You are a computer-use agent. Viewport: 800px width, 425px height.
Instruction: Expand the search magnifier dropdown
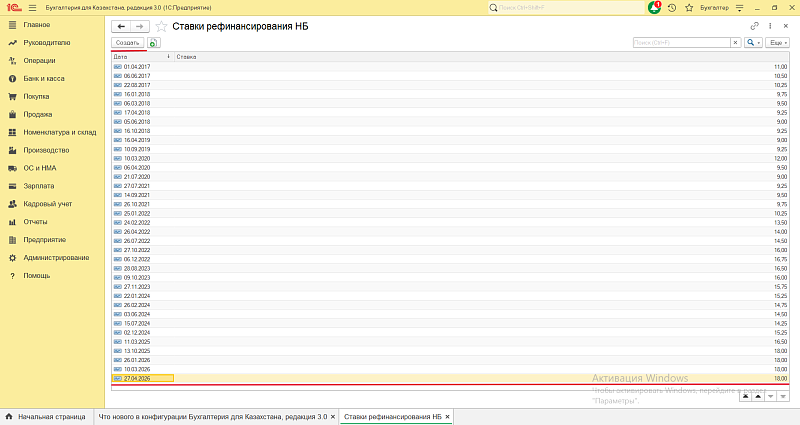point(753,43)
